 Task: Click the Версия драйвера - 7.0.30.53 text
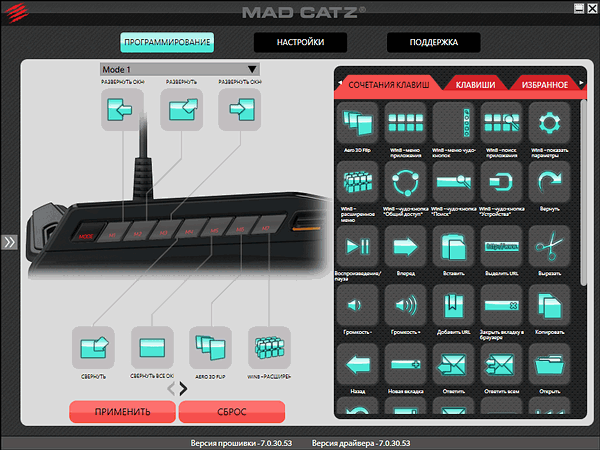point(361,443)
